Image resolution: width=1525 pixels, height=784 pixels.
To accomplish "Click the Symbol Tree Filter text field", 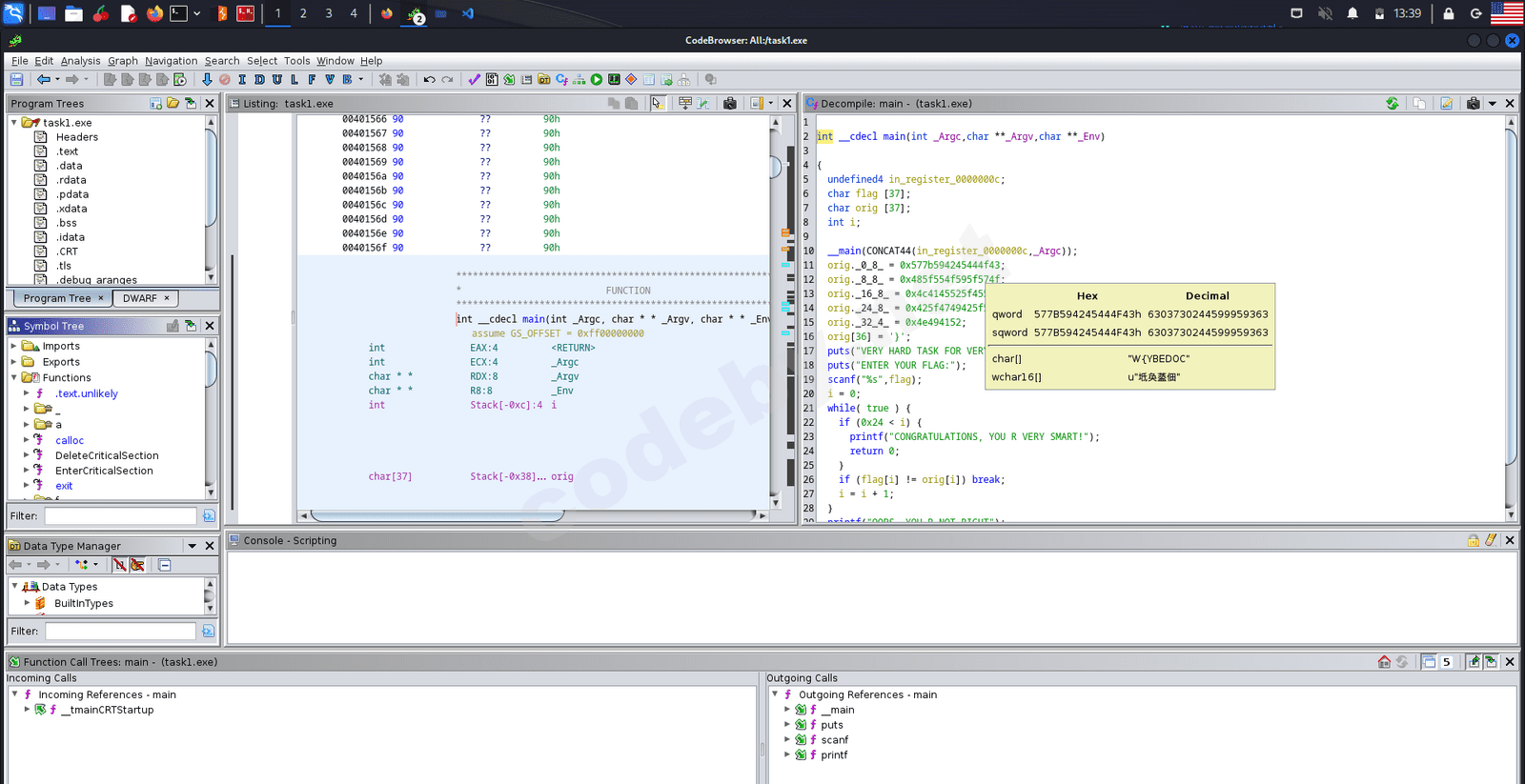I will click(120, 515).
